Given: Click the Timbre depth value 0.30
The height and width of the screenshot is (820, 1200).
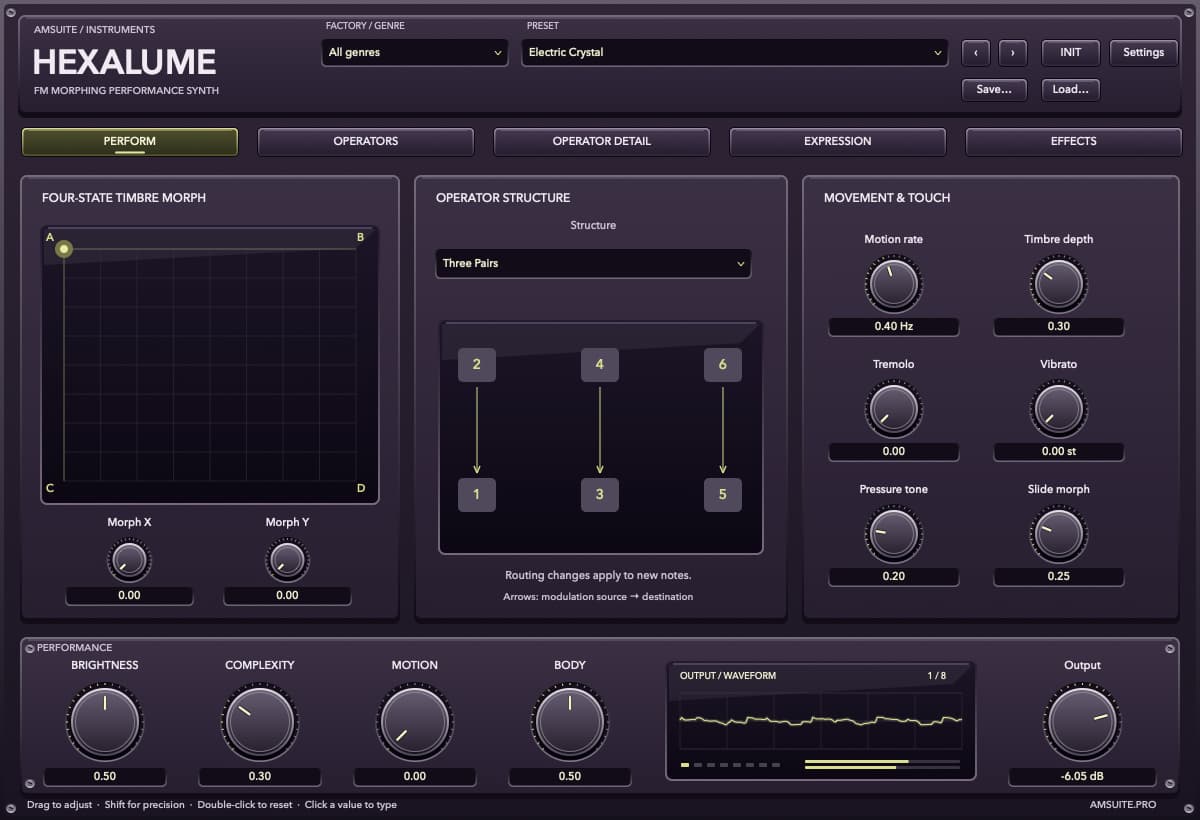Looking at the screenshot, I should (x=1059, y=326).
